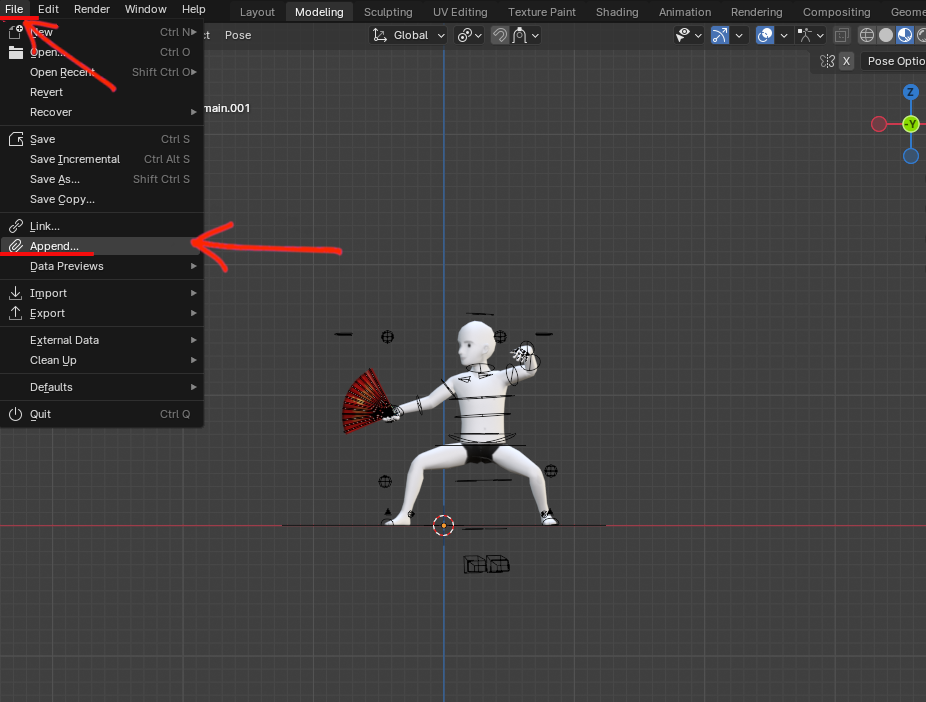Select solid viewport shading

point(885,35)
